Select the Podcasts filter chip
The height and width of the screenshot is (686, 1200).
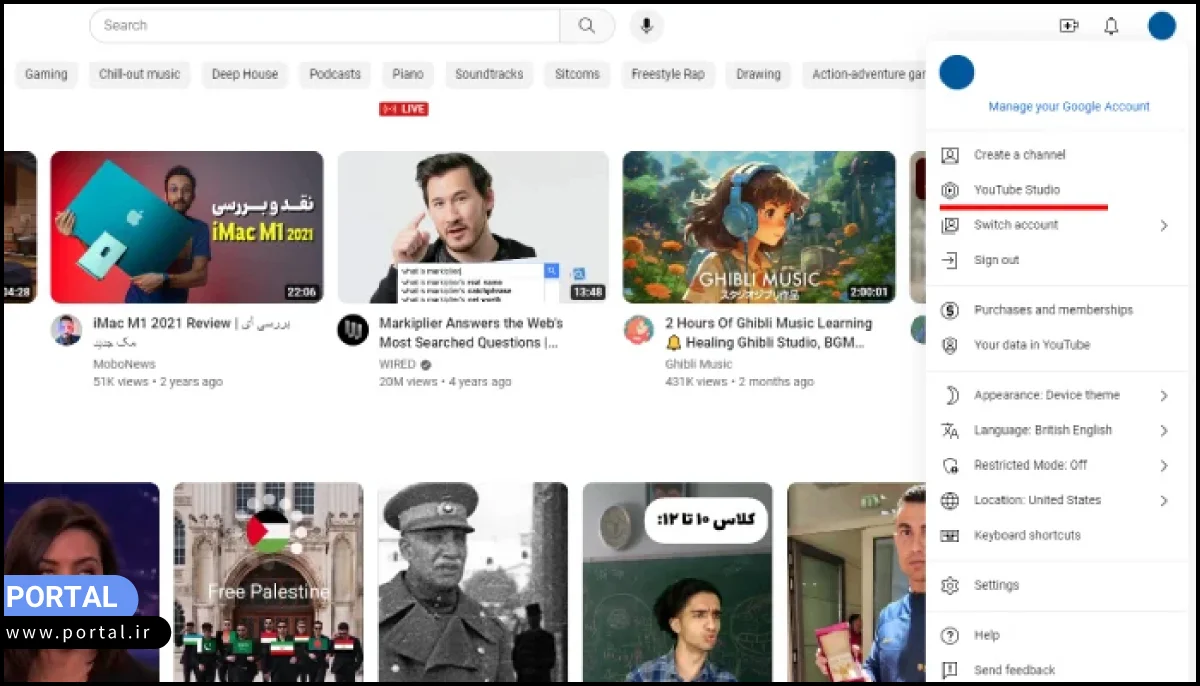pyautogui.click(x=334, y=74)
